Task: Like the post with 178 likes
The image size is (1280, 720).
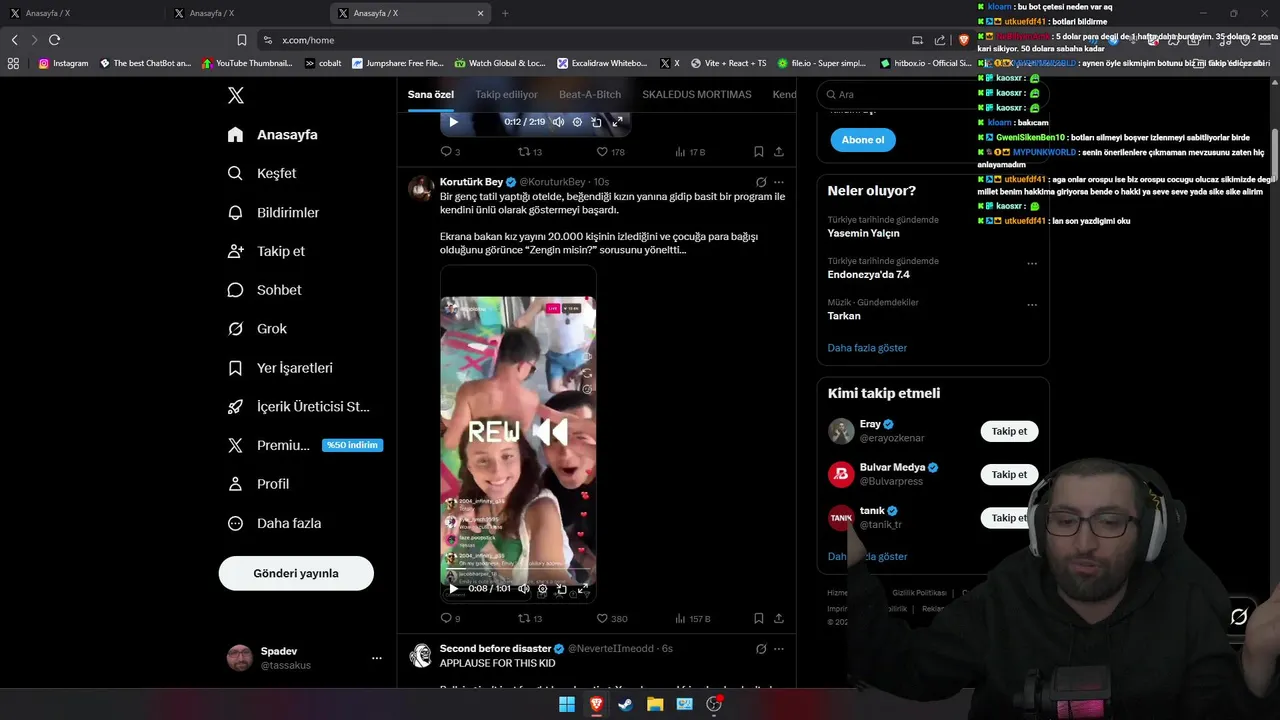Action: (x=610, y=152)
